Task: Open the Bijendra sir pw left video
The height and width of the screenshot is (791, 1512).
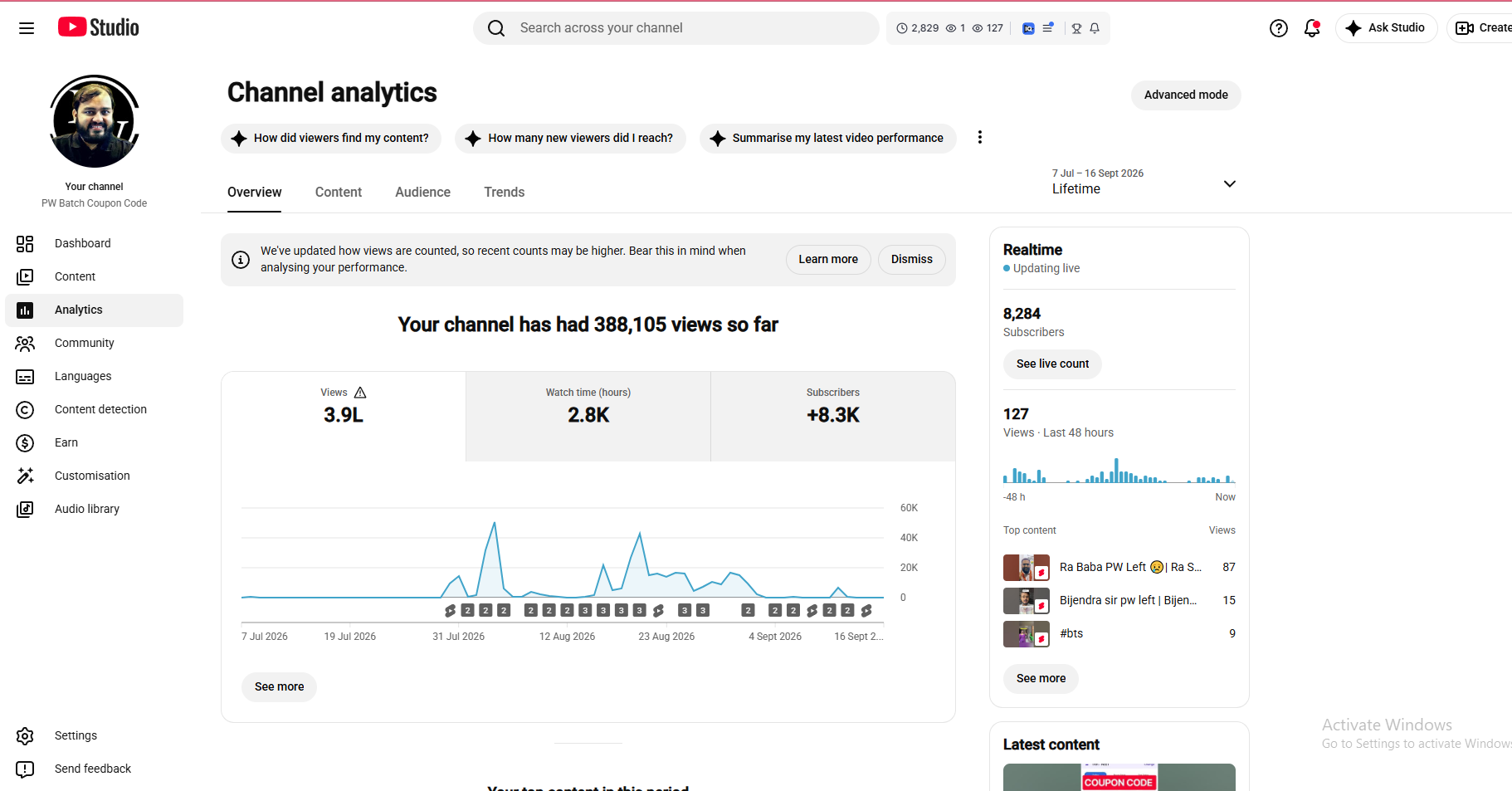Action: [x=1119, y=600]
